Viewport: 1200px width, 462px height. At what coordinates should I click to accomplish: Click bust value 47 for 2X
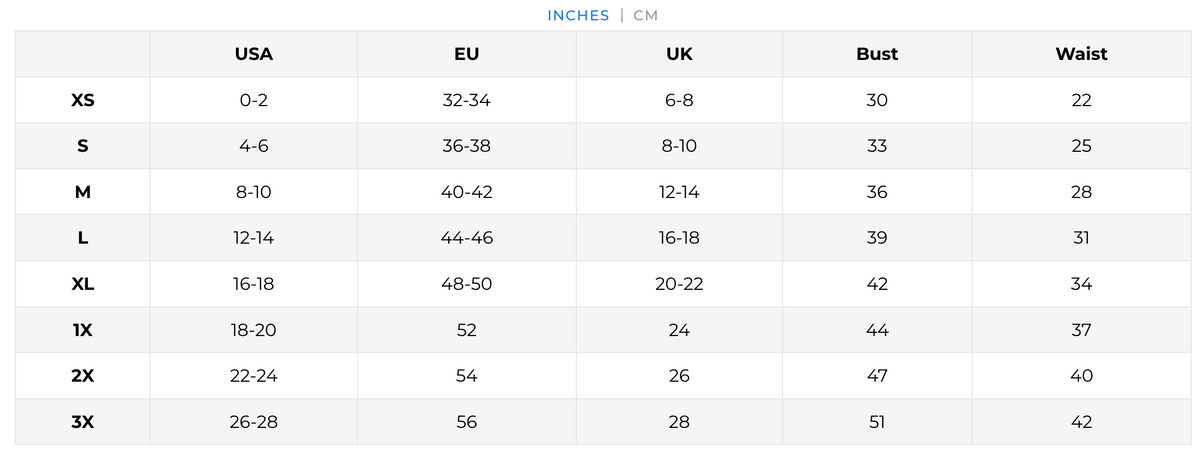(x=877, y=376)
